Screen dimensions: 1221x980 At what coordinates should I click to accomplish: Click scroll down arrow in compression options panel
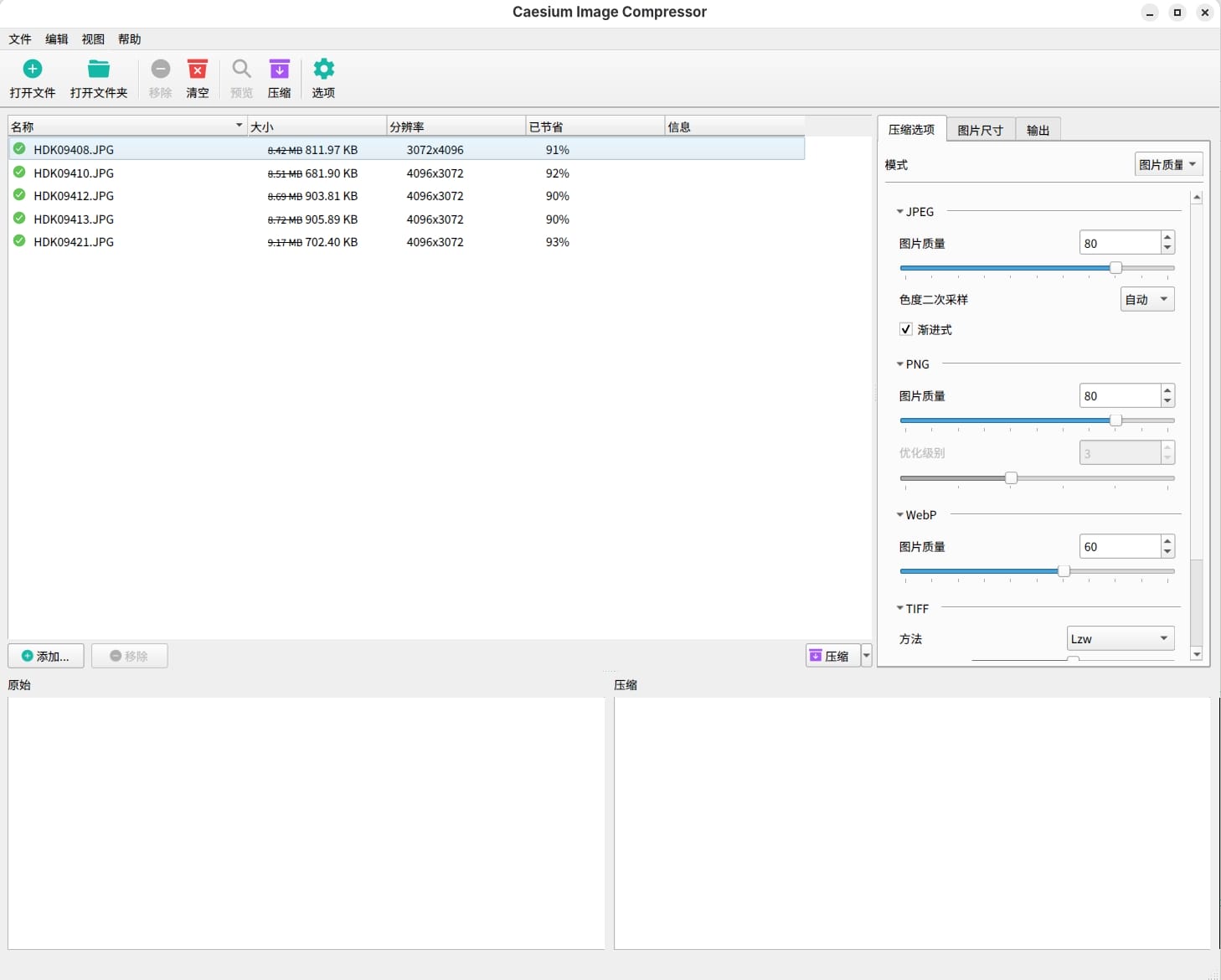pyautogui.click(x=1197, y=654)
